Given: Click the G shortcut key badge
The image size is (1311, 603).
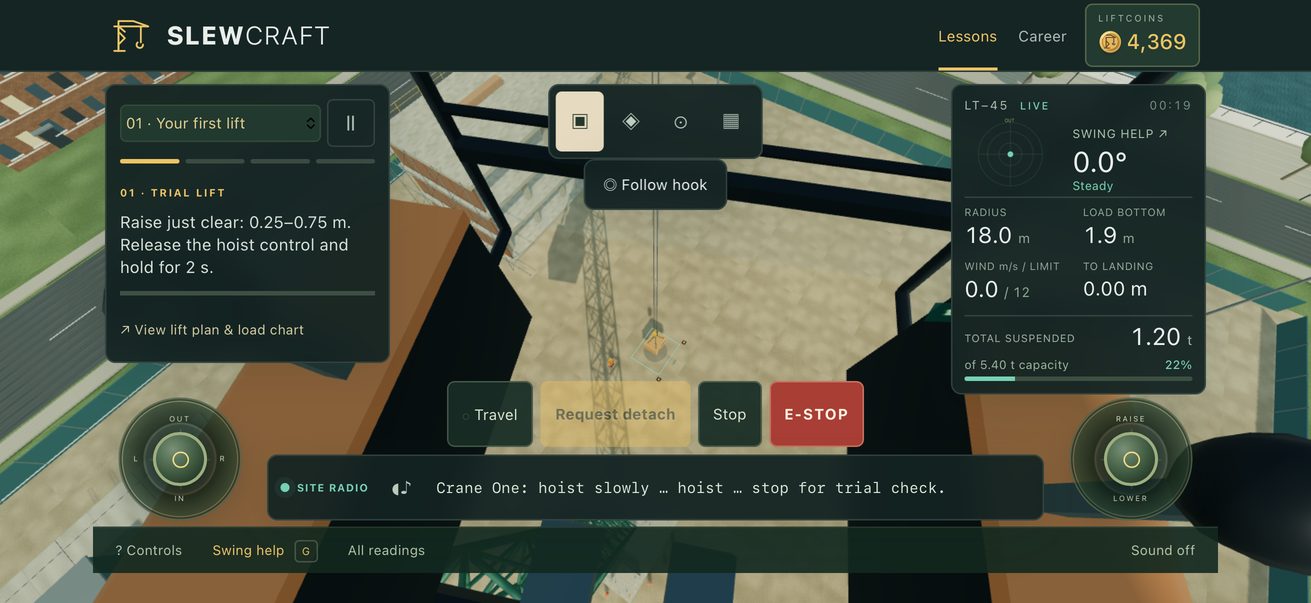Looking at the screenshot, I should [x=306, y=551].
